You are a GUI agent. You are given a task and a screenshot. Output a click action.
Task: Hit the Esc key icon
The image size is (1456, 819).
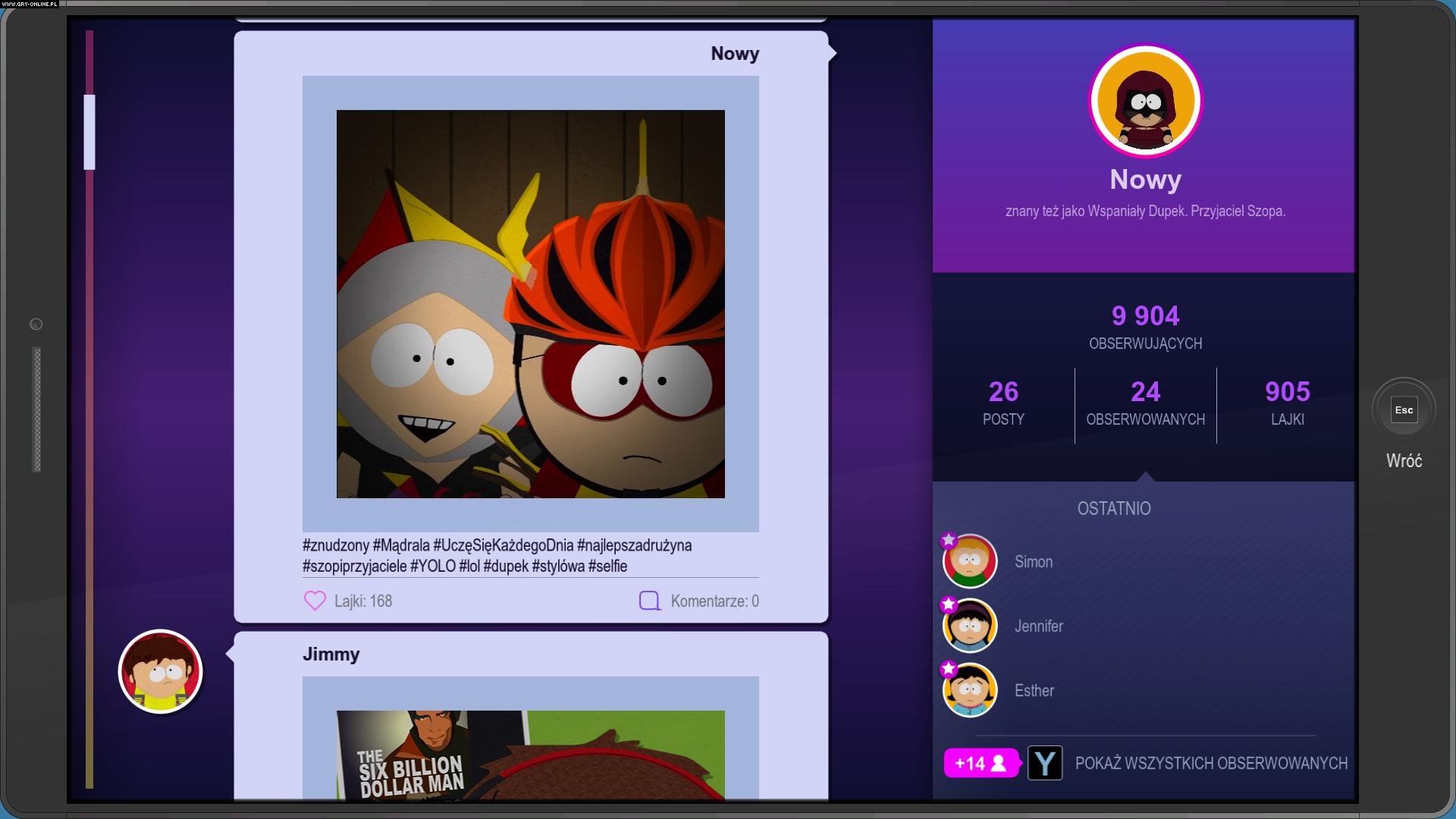pos(1404,410)
